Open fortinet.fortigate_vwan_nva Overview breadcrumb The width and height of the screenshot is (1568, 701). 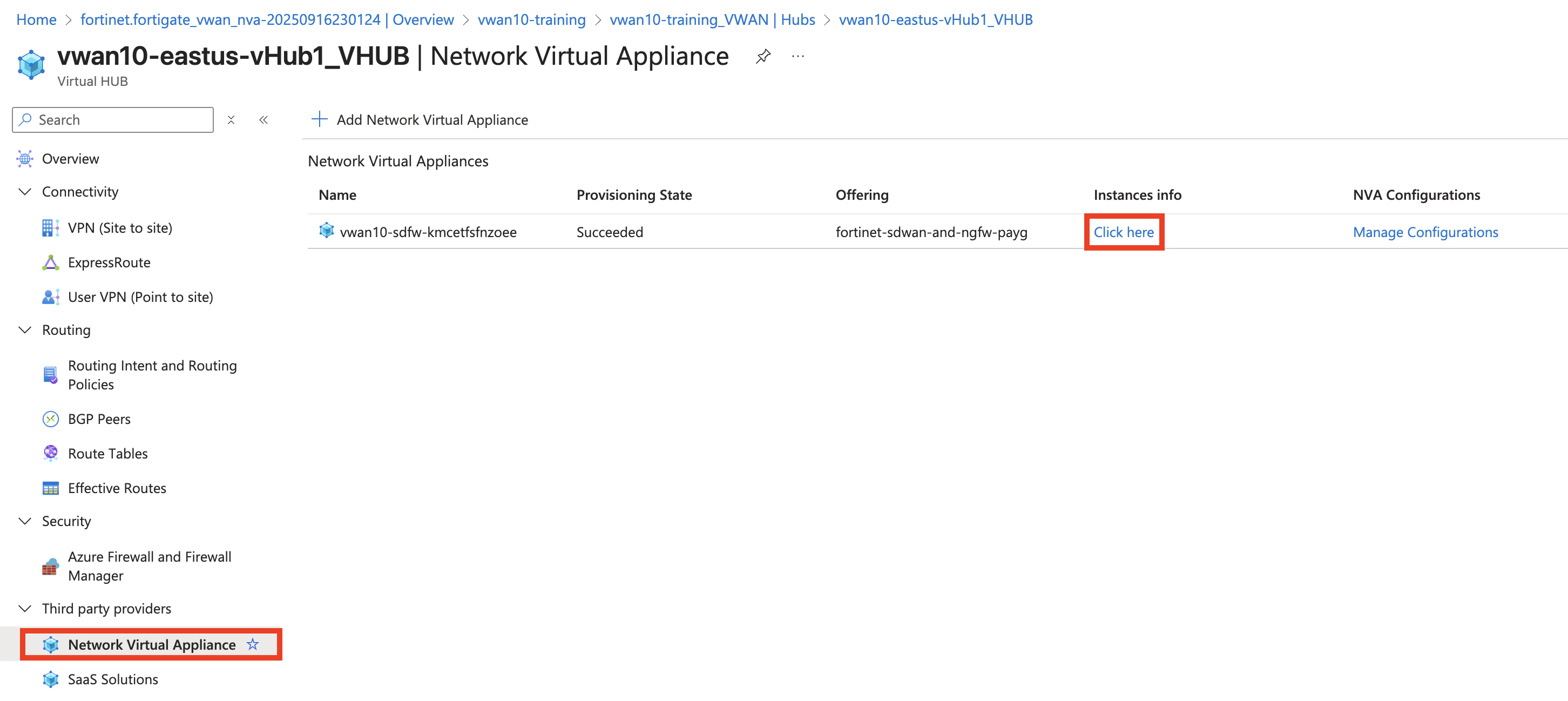pyautogui.click(x=267, y=19)
